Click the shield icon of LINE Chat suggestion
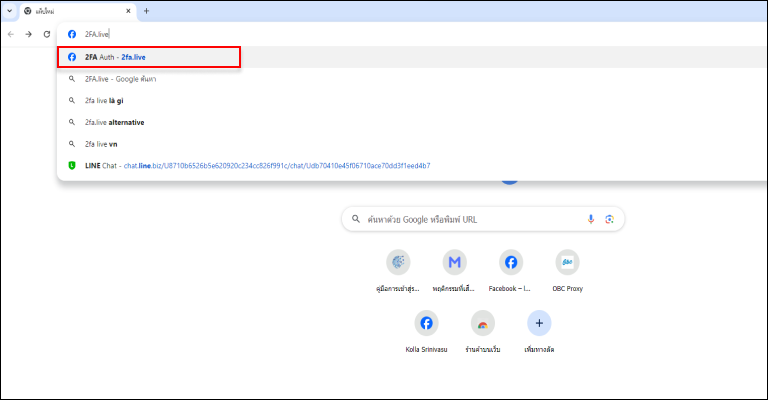 pos(72,165)
